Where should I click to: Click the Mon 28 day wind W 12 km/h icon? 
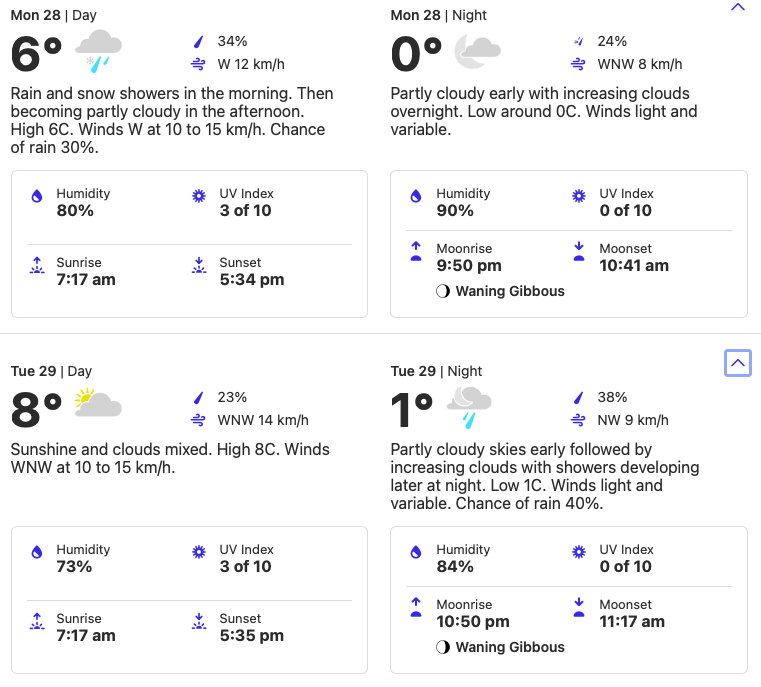[x=199, y=64]
